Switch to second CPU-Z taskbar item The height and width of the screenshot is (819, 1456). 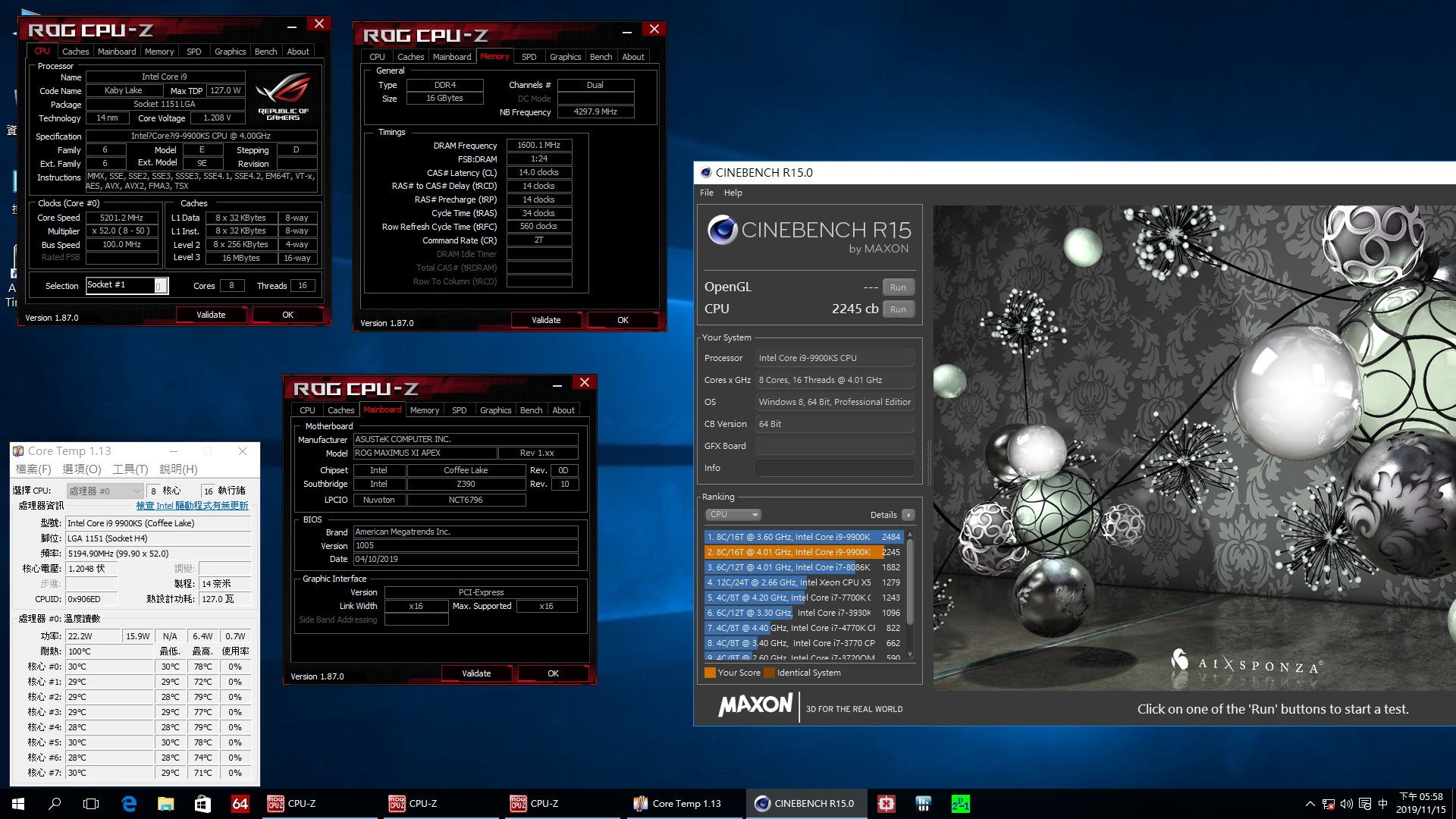click(x=440, y=804)
